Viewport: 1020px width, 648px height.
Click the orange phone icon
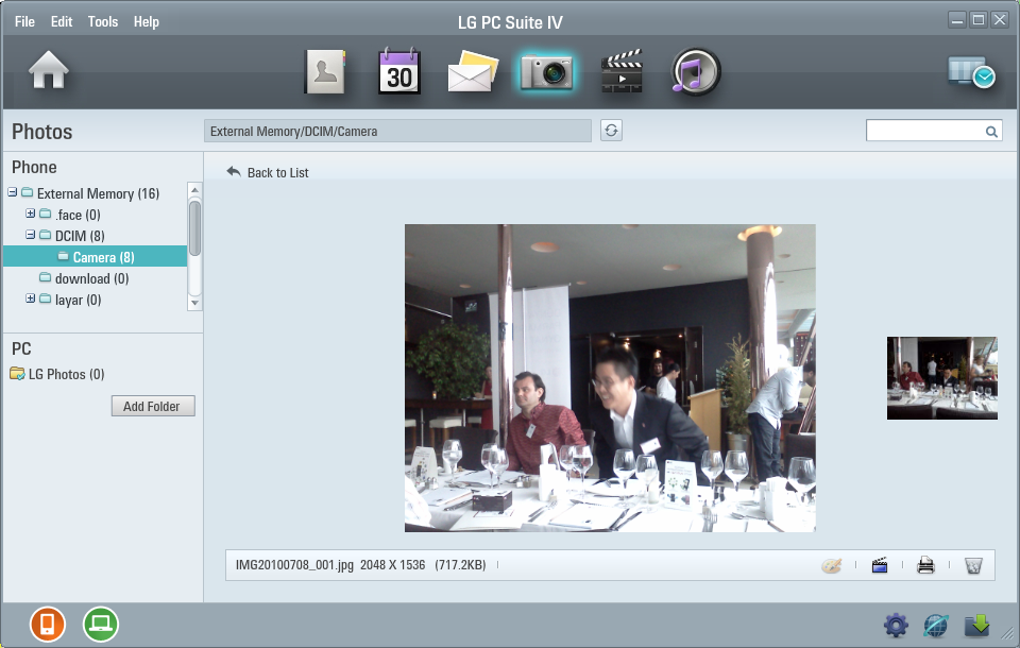coord(47,624)
